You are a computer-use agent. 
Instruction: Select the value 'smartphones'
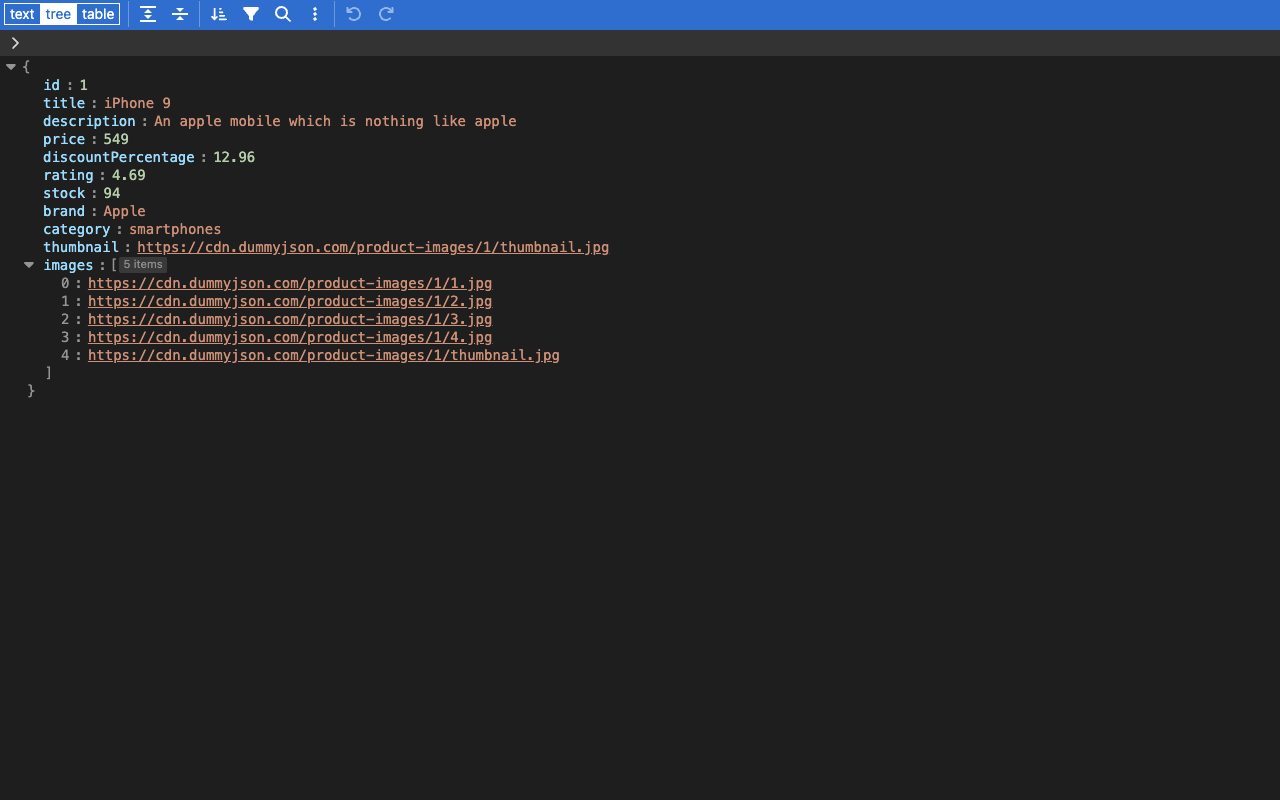click(175, 229)
